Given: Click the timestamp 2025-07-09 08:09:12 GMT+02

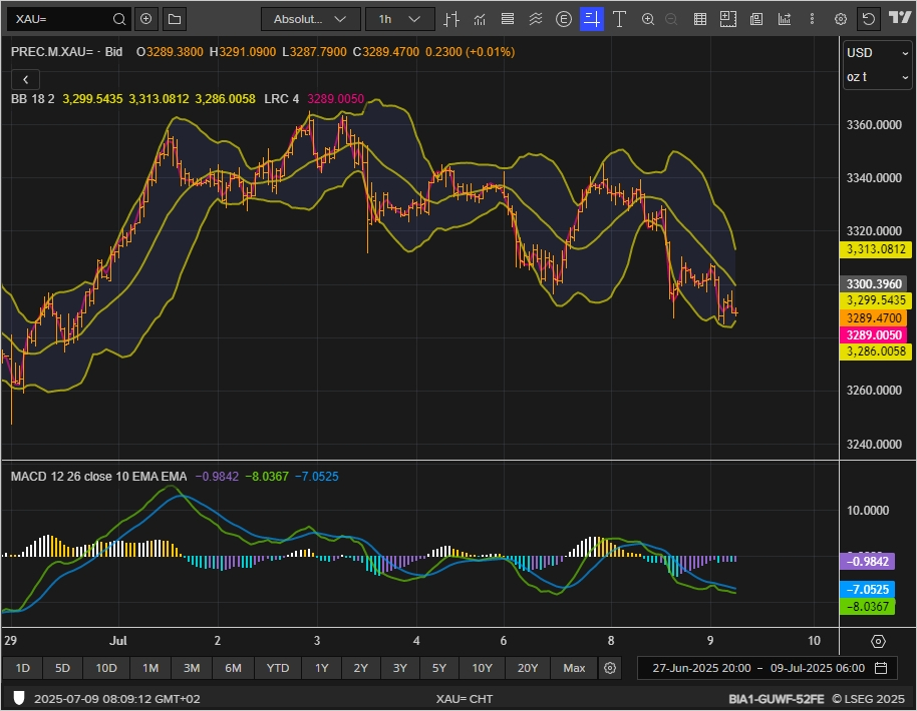Looking at the screenshot, I should [117, 699].
